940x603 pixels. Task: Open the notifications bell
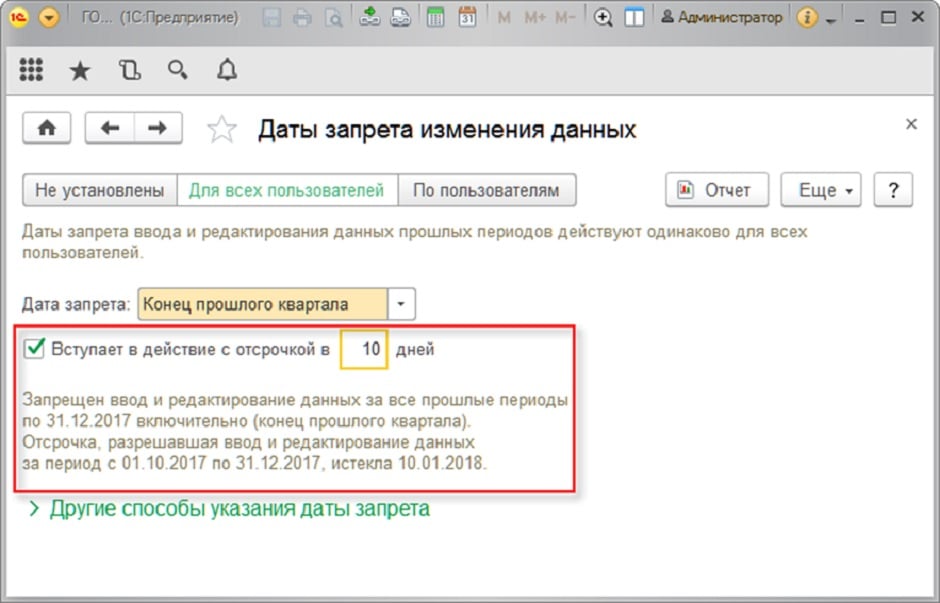click(x=227, y=70)
